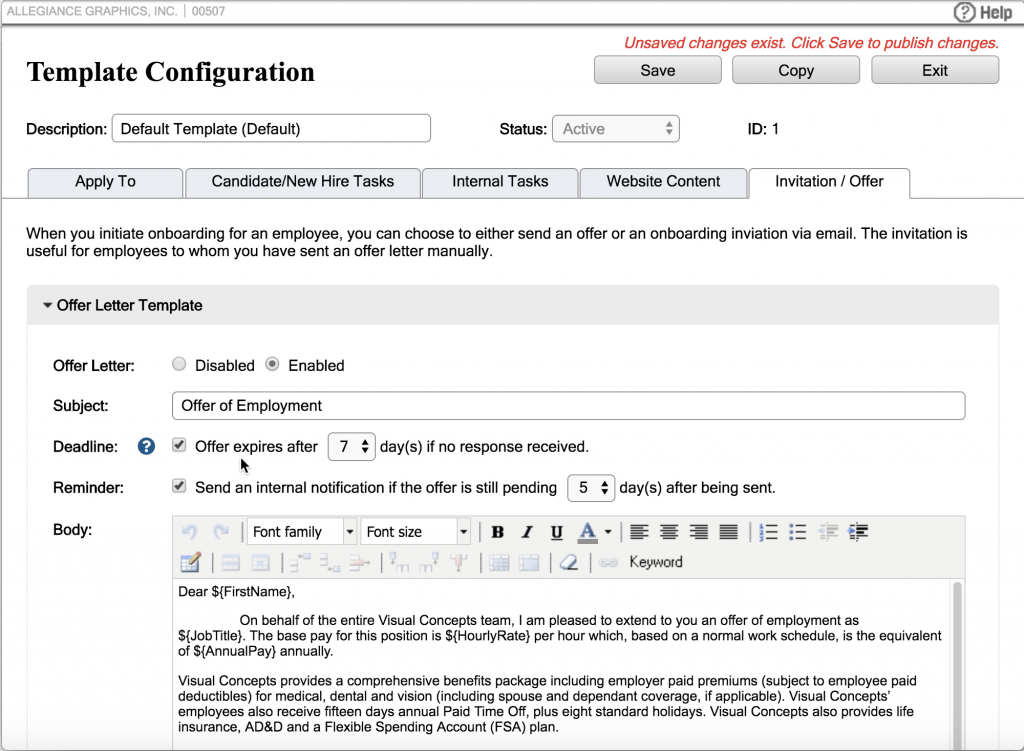Select the center alignment icon
1024x751 pixels.
click(668, 531)
